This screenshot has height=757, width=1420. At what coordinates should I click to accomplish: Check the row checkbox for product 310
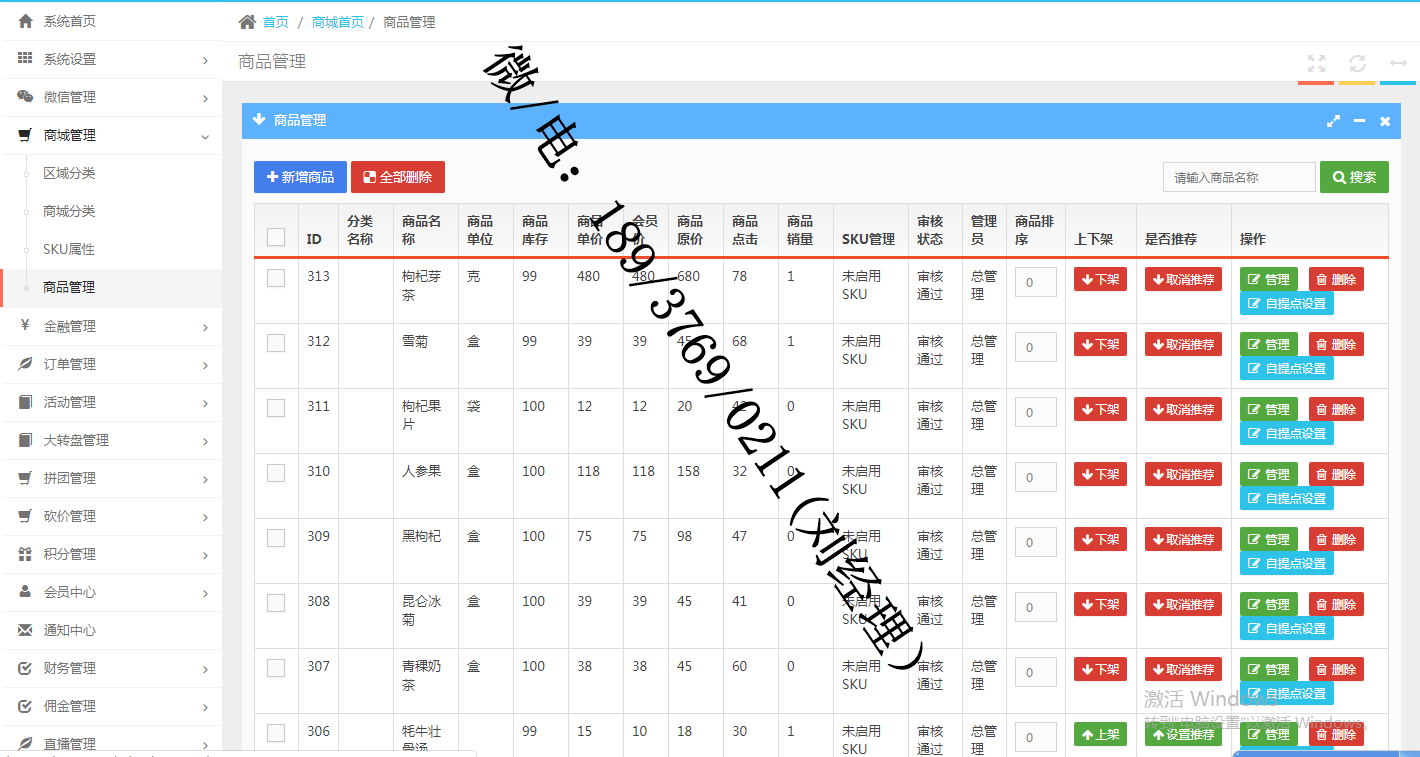276,473
